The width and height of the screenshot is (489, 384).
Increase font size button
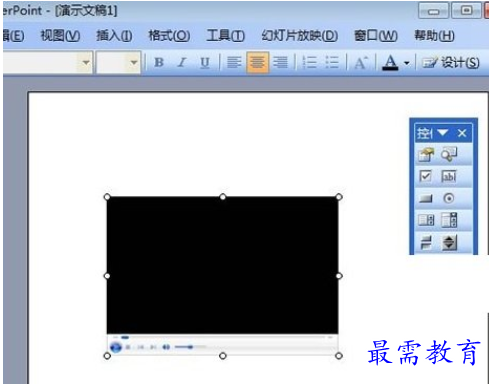point(361,62)
